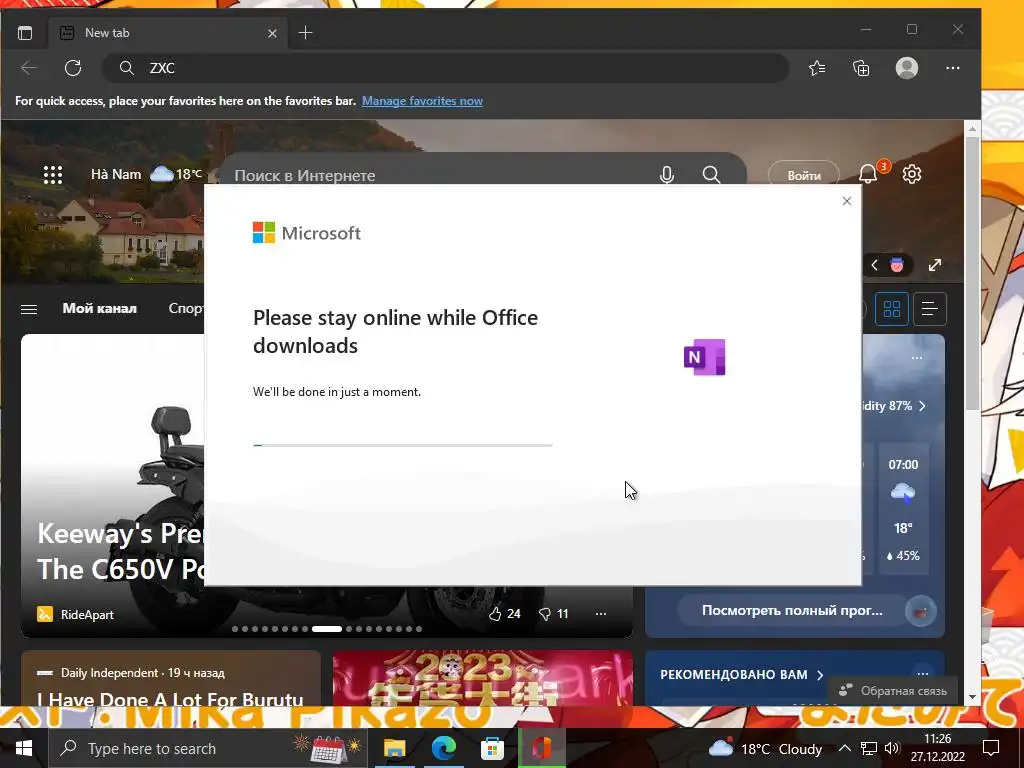Click Посмотреть полный прогноз button
Screen dimensions: 1024x768
(792, 611)
